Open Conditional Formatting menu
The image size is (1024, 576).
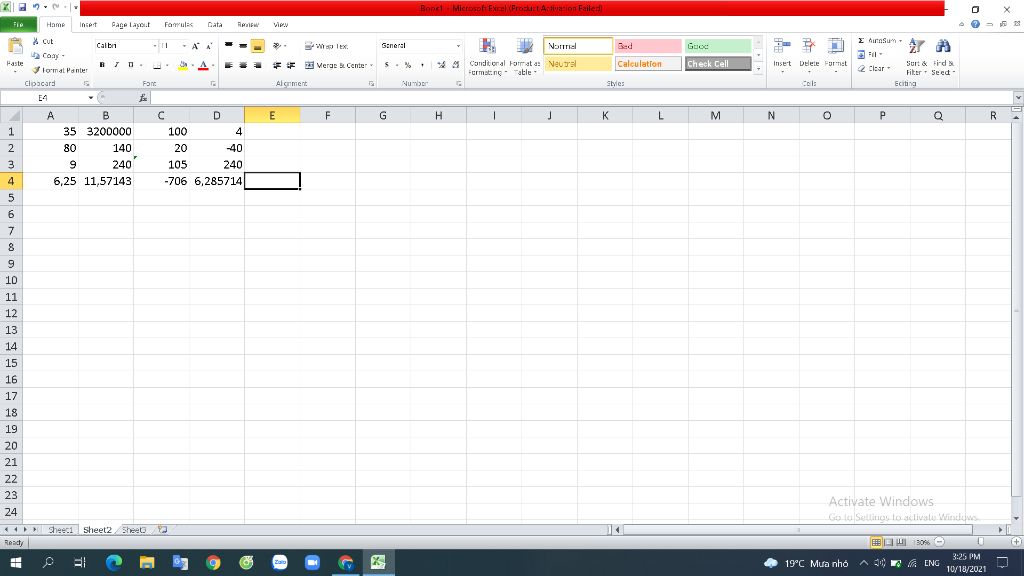[487, 57]
